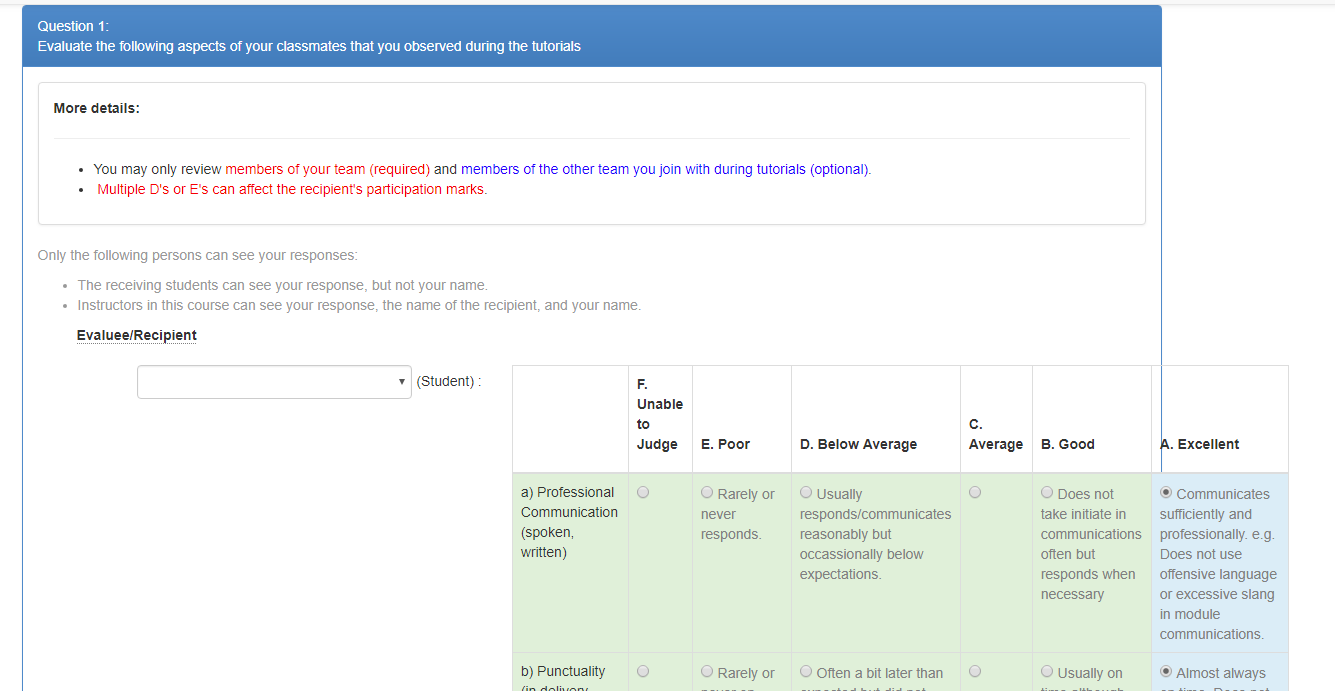
Task: Select 'F. Unable to Judge' for Professional Communication
Action: point(643,492)
